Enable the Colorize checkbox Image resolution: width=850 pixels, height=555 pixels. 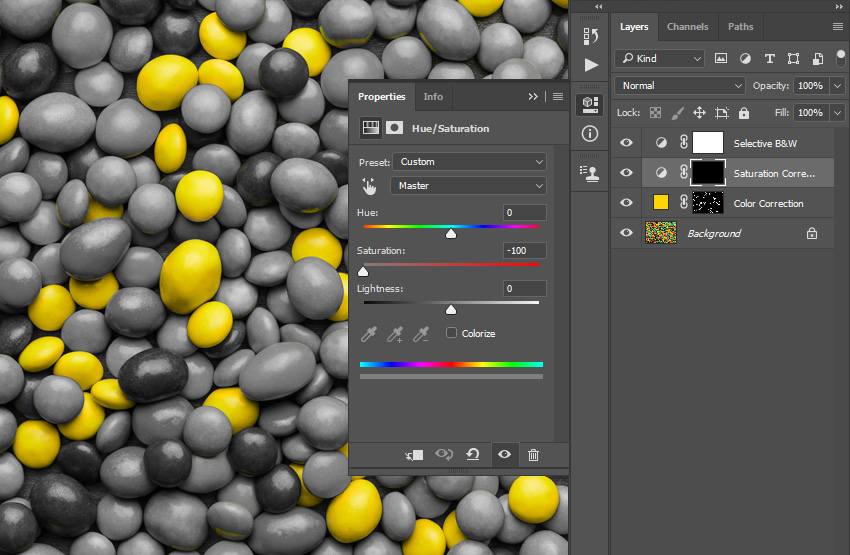pos(451,333)
